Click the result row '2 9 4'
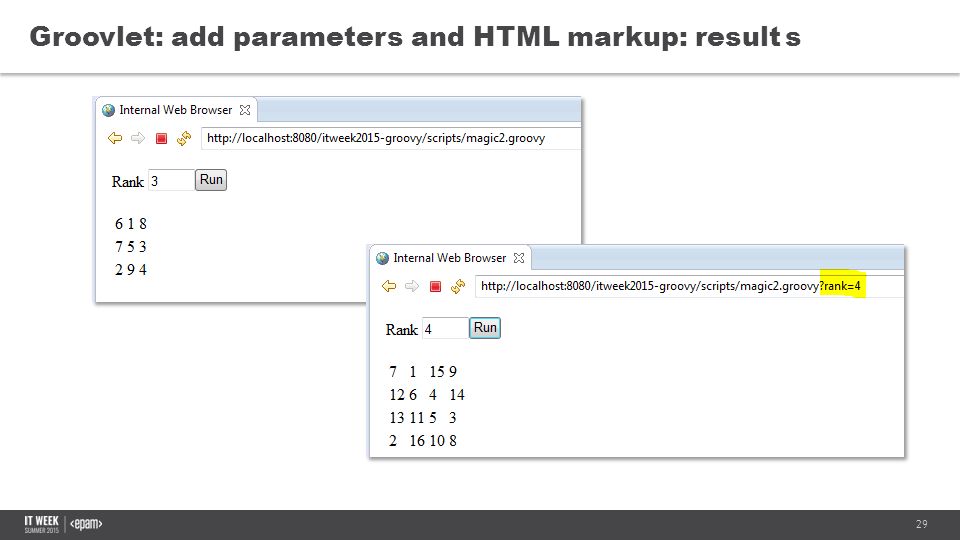The image size is (960, 540). click(x=131, y=270)
